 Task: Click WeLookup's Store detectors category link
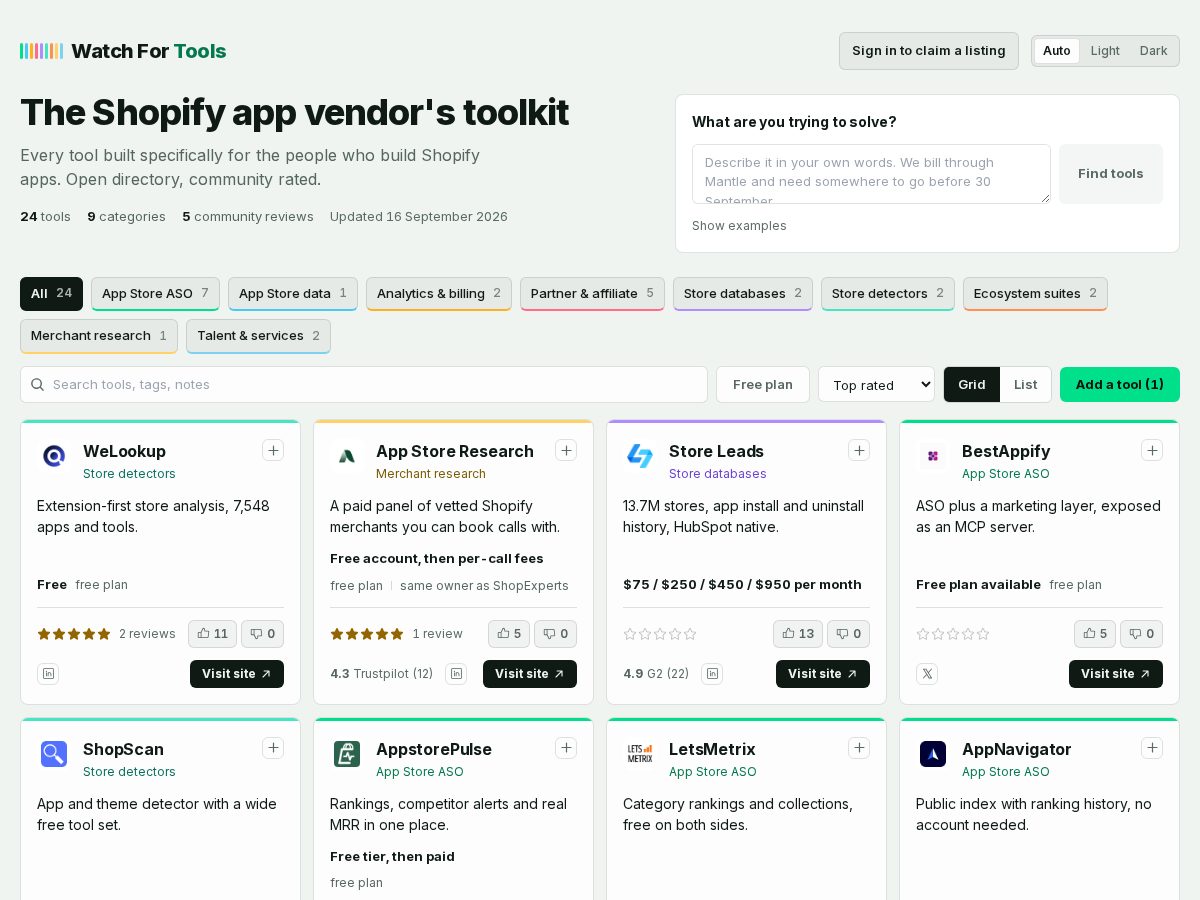point(129,474)
